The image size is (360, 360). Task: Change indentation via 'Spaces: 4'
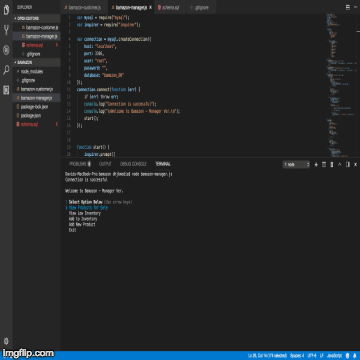(x=297, y=356)
